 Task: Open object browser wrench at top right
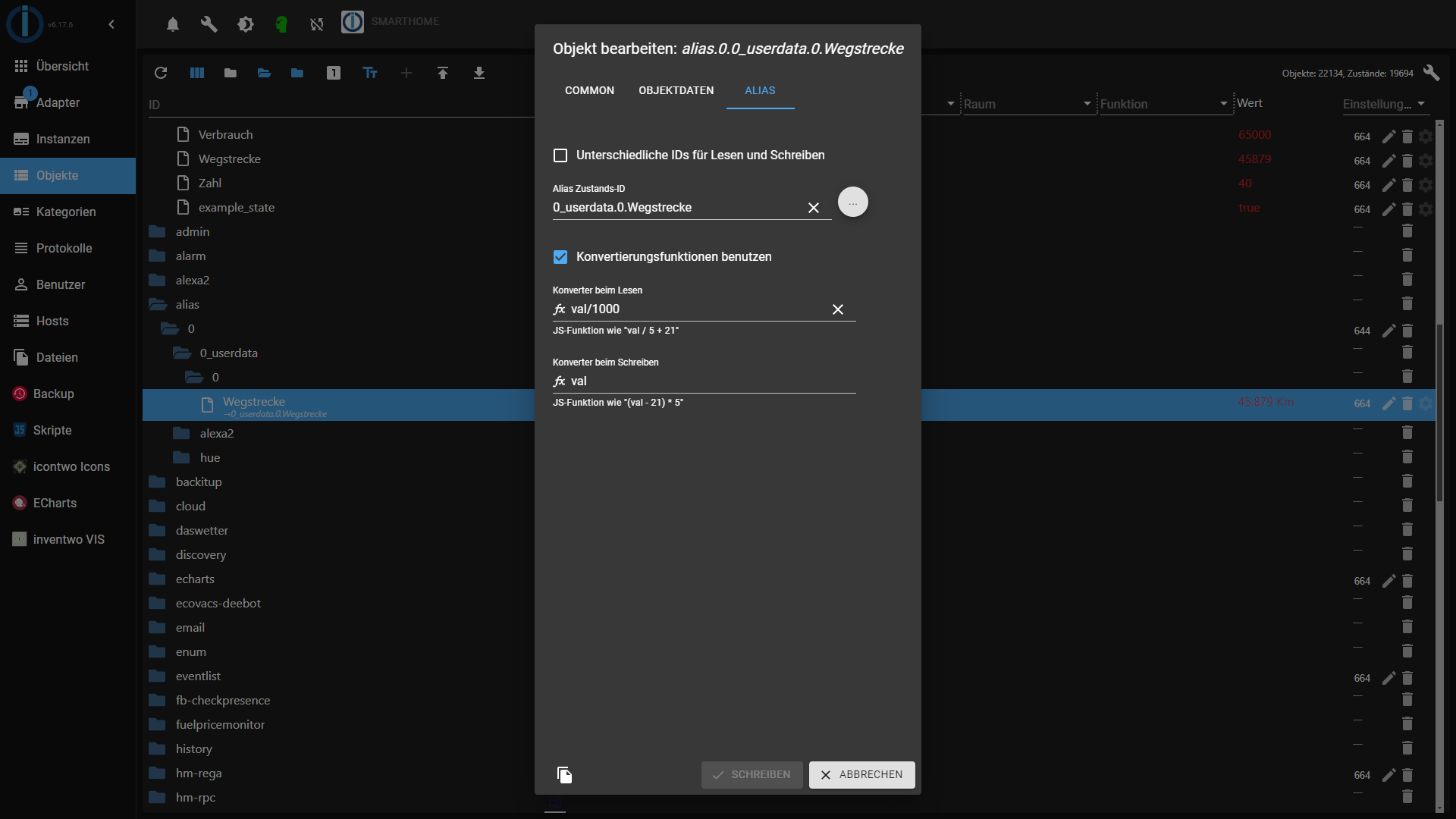[x=1432, y=73]
